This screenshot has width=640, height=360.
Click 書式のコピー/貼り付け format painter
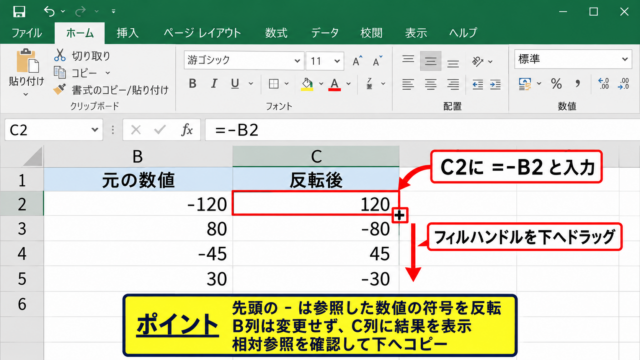click(111, 90)
